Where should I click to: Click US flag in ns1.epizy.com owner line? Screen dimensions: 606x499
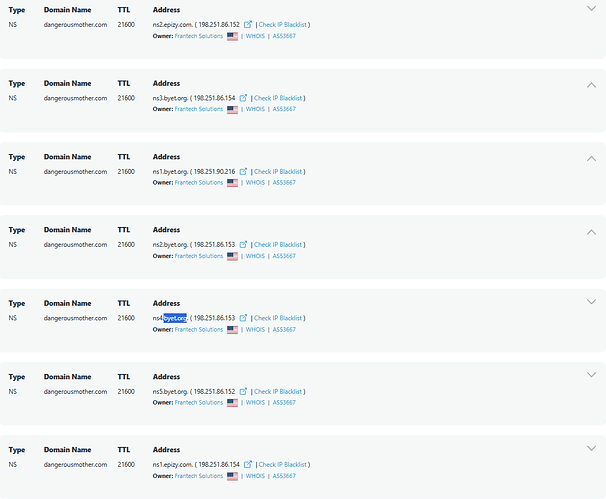(232, 475)
